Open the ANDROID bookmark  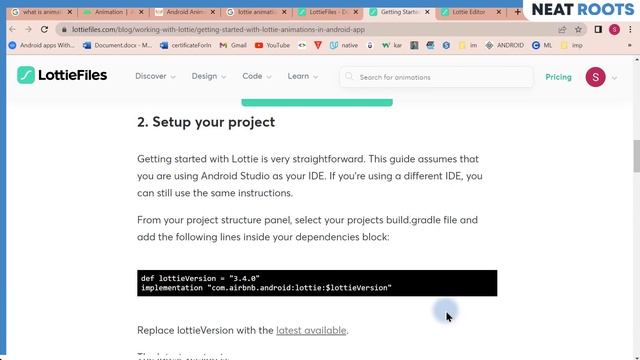click(x=504, y=45)
